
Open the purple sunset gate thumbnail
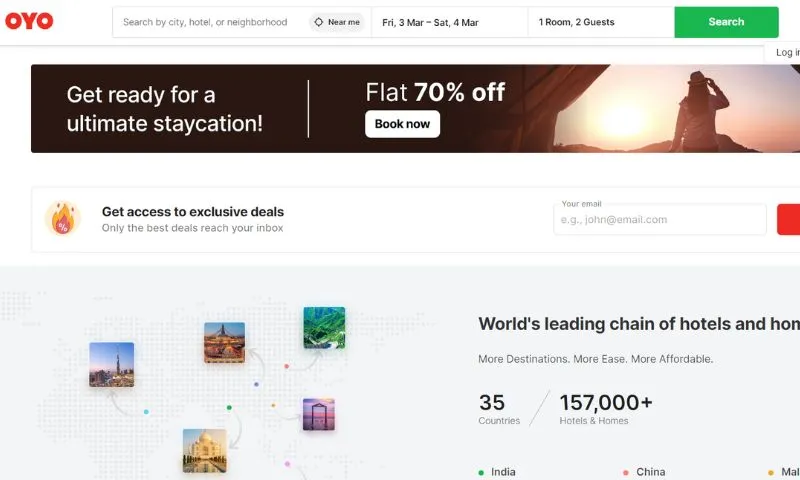coord(318,414)
